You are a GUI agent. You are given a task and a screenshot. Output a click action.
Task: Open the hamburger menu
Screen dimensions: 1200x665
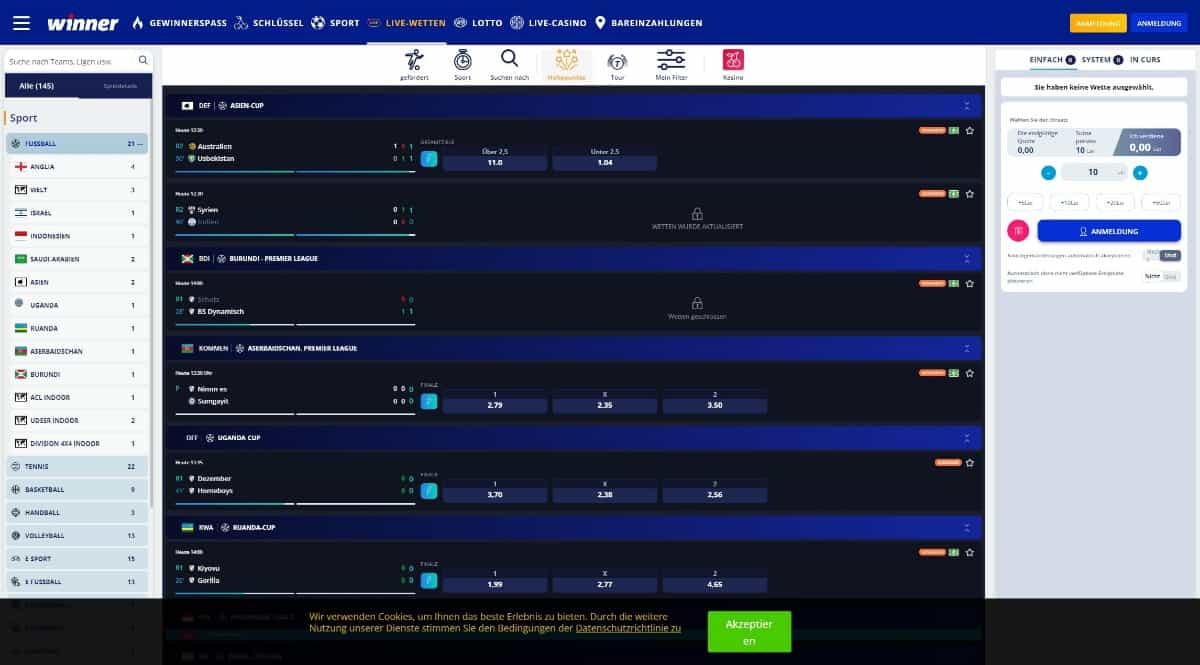tap(22, 22)
